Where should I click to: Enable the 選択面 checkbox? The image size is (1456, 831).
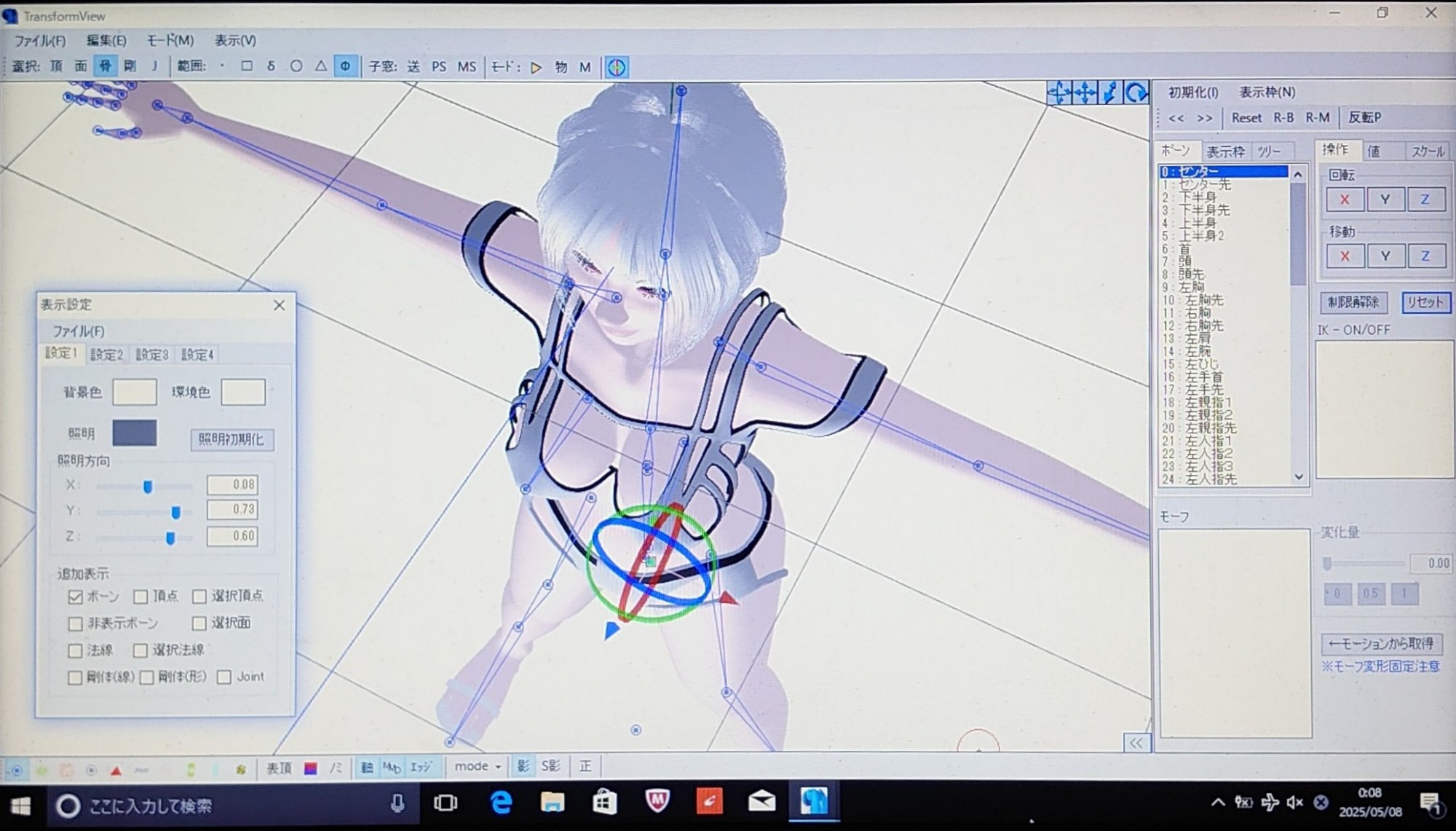pyautogui.click(x=199, y=623)
